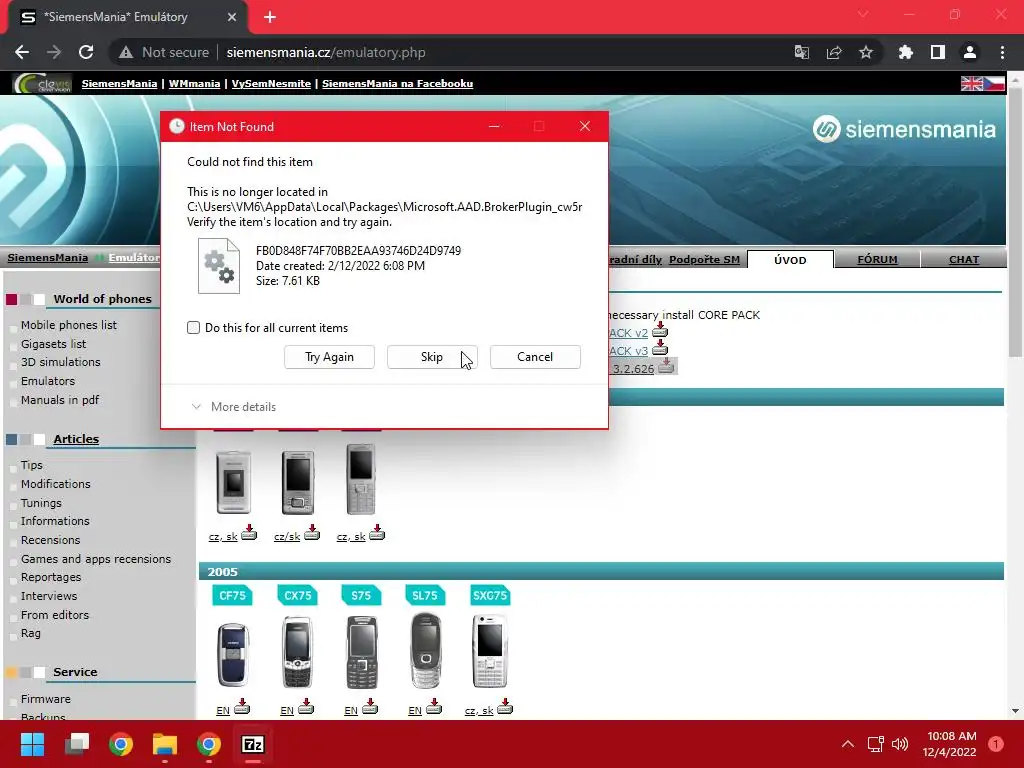Image resolution: width=1024 pixels, height=768 pixels.
Task: Download S75 emulator EN disk icon
Action: coord(370,707)
